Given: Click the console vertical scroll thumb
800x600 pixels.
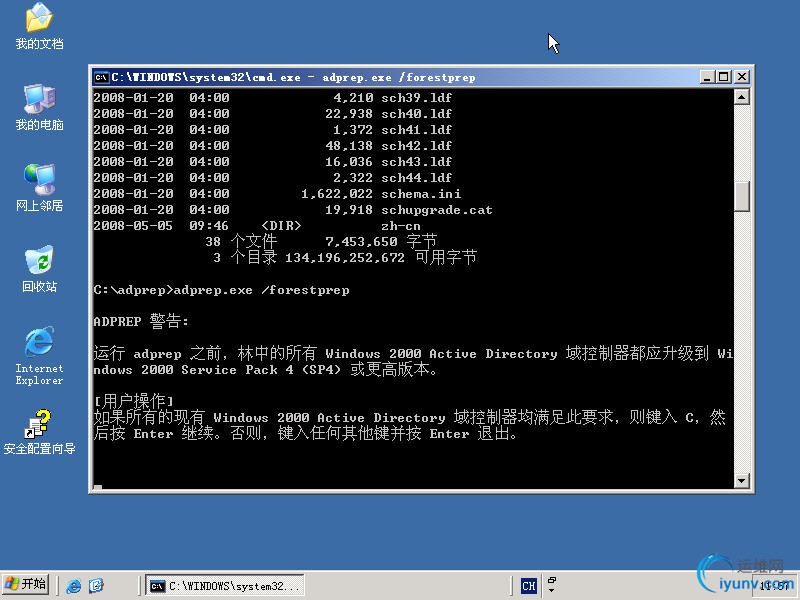Looking at the screenshot, I should 742,196.
